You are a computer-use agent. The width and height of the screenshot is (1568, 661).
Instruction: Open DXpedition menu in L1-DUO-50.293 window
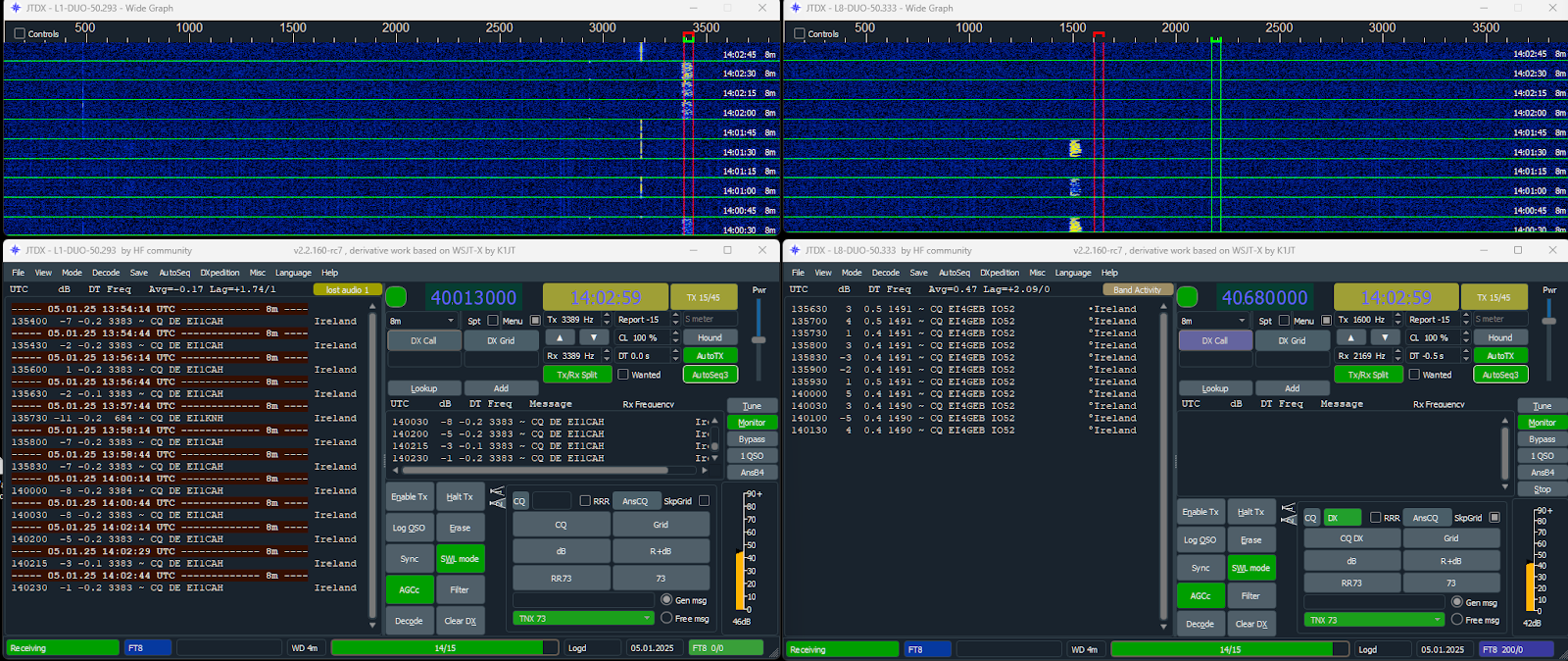(220, 273)
